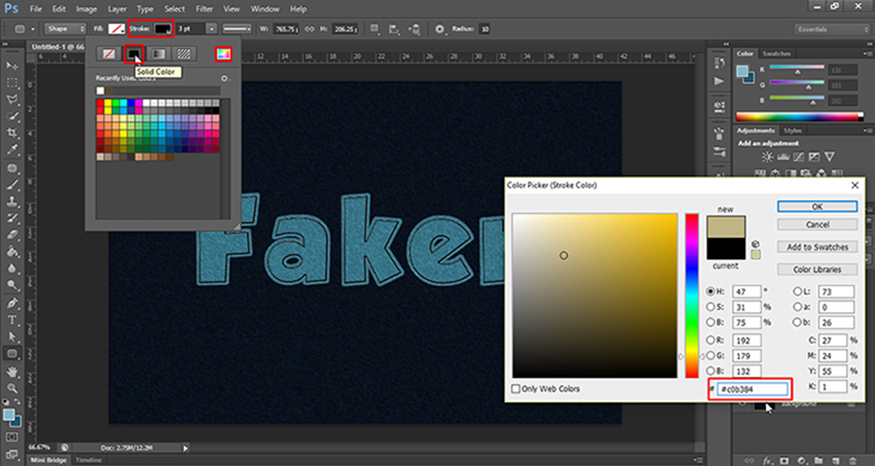Pick the Pattern stroke type icon
The height and width of the screenshot is (466, 875).
pyautogui.click(x=184, y=52)
